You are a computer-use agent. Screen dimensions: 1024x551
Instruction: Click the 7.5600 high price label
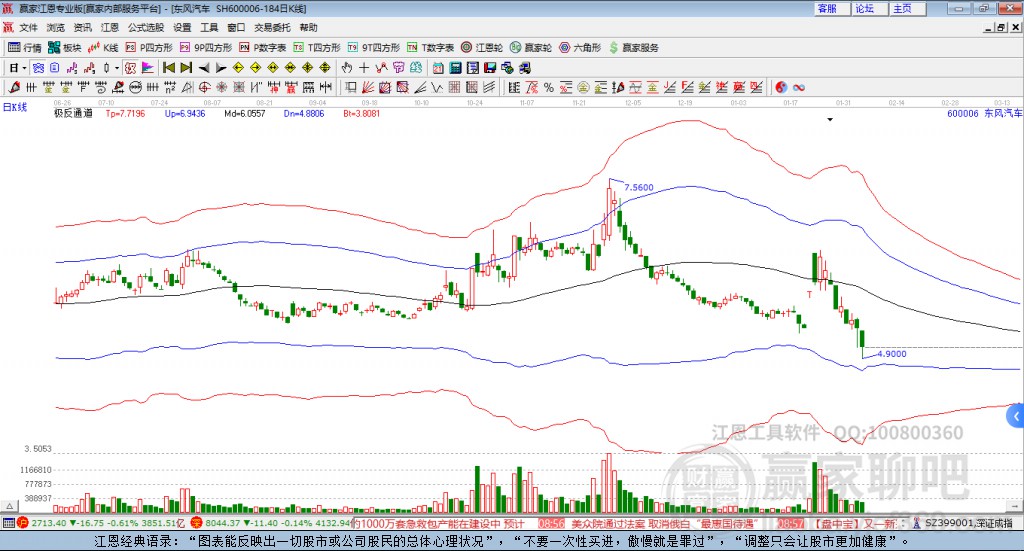click(639, 187)
